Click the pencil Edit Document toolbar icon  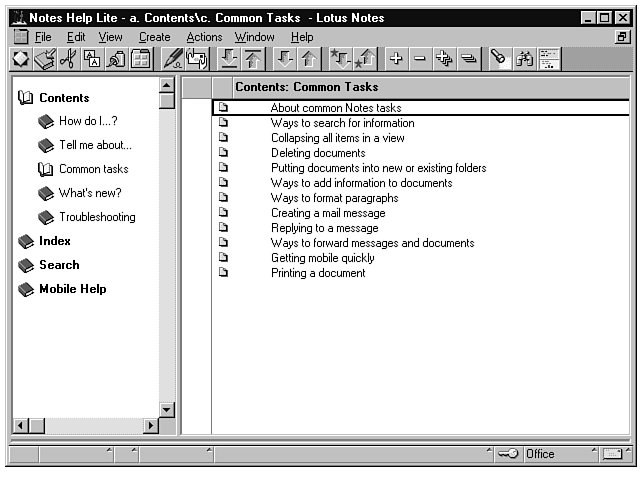tap(172, 59)
